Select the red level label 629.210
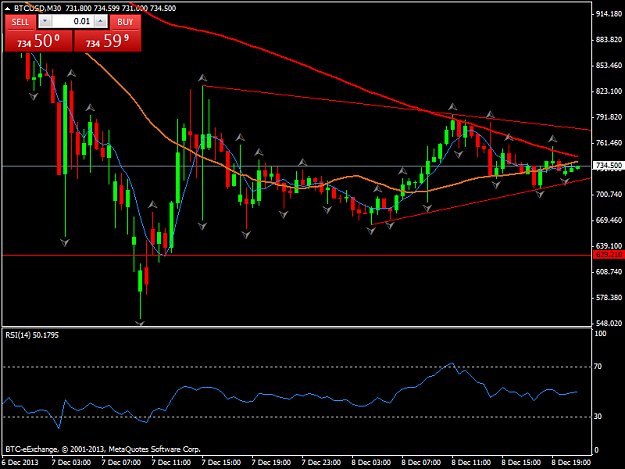Screen dimensions: 625x469 (609, 255)
